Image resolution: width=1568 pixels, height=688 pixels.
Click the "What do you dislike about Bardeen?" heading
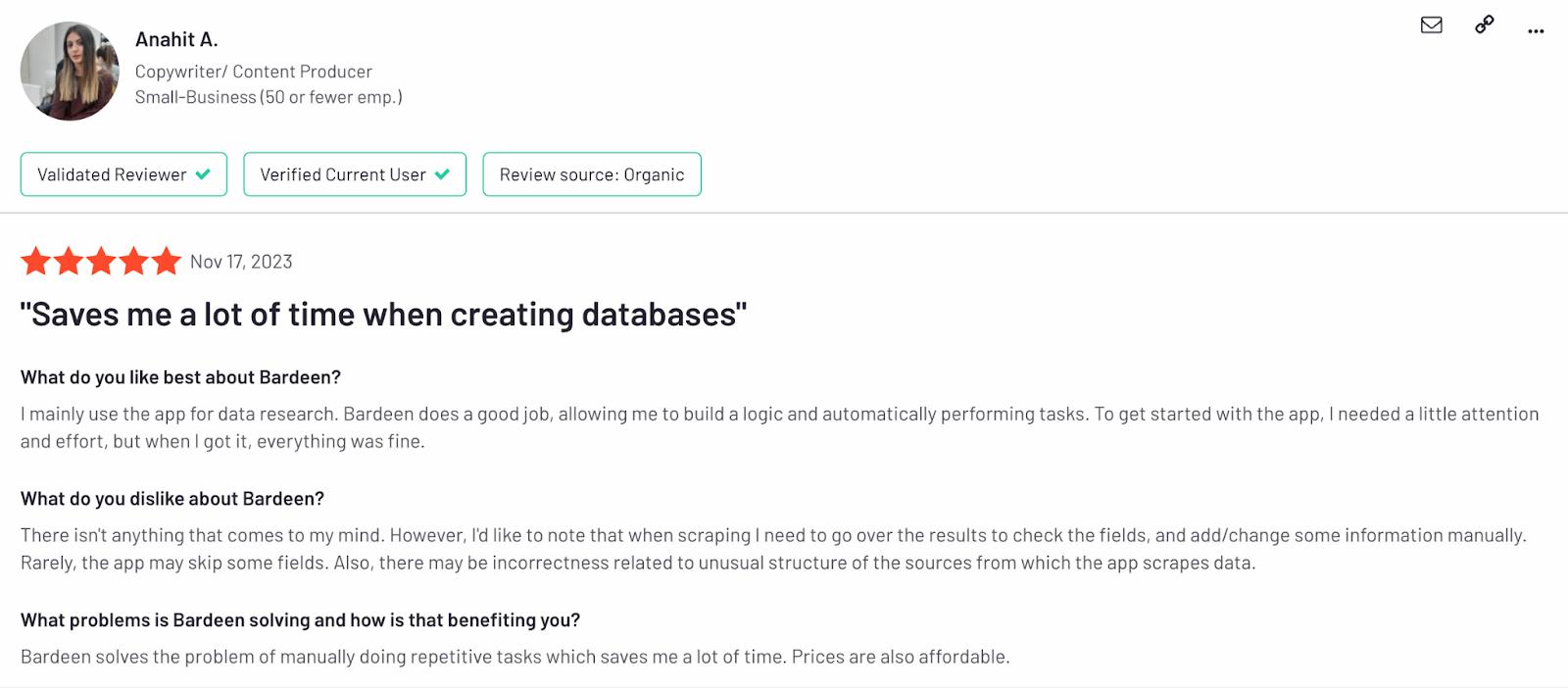pyautogui.click(x=172, y=499)
